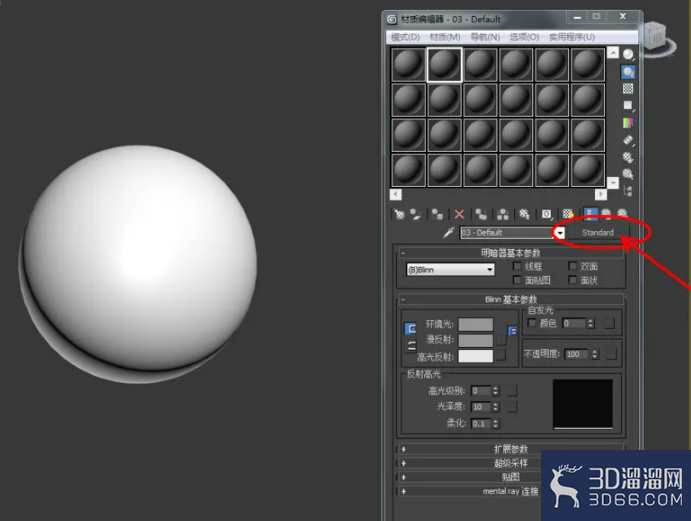Toggle the ambient-diffuse color lock button
This screenshot has height=521, width=691.
point(410,329)
